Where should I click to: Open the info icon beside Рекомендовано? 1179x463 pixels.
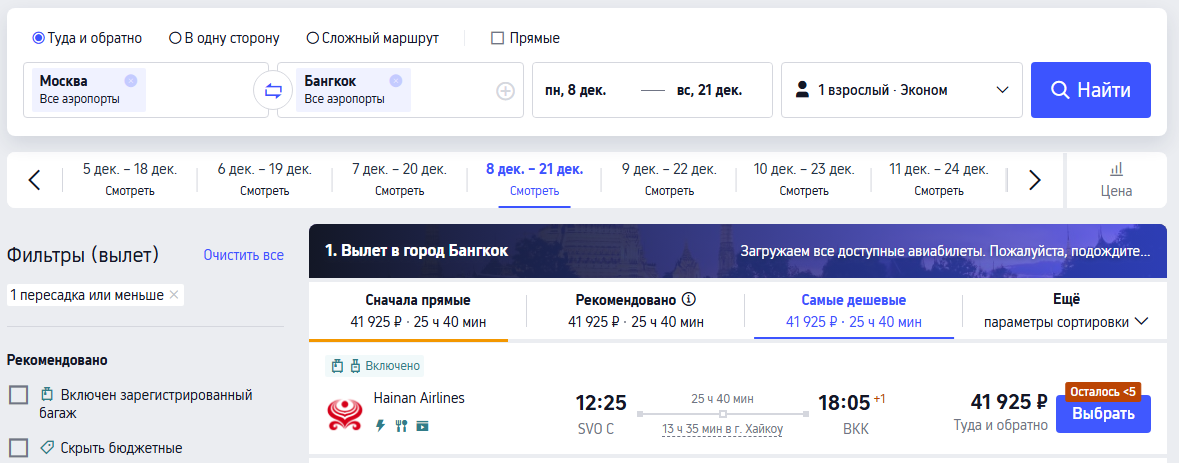coord(688,299)
